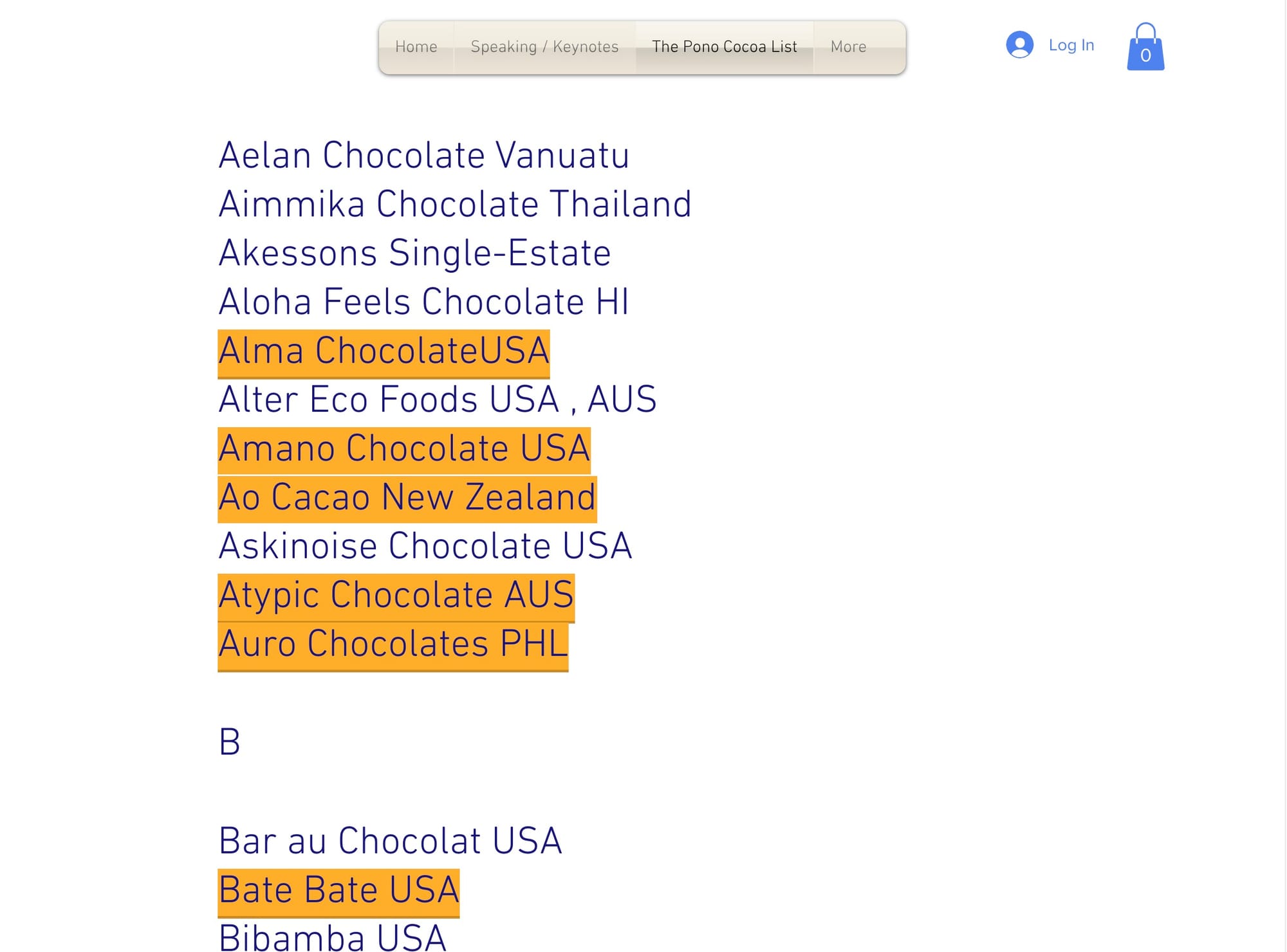Select The Pono Cocoa List tab
Viewport: 1287px width, 952px height.
(x=725, y=47)
